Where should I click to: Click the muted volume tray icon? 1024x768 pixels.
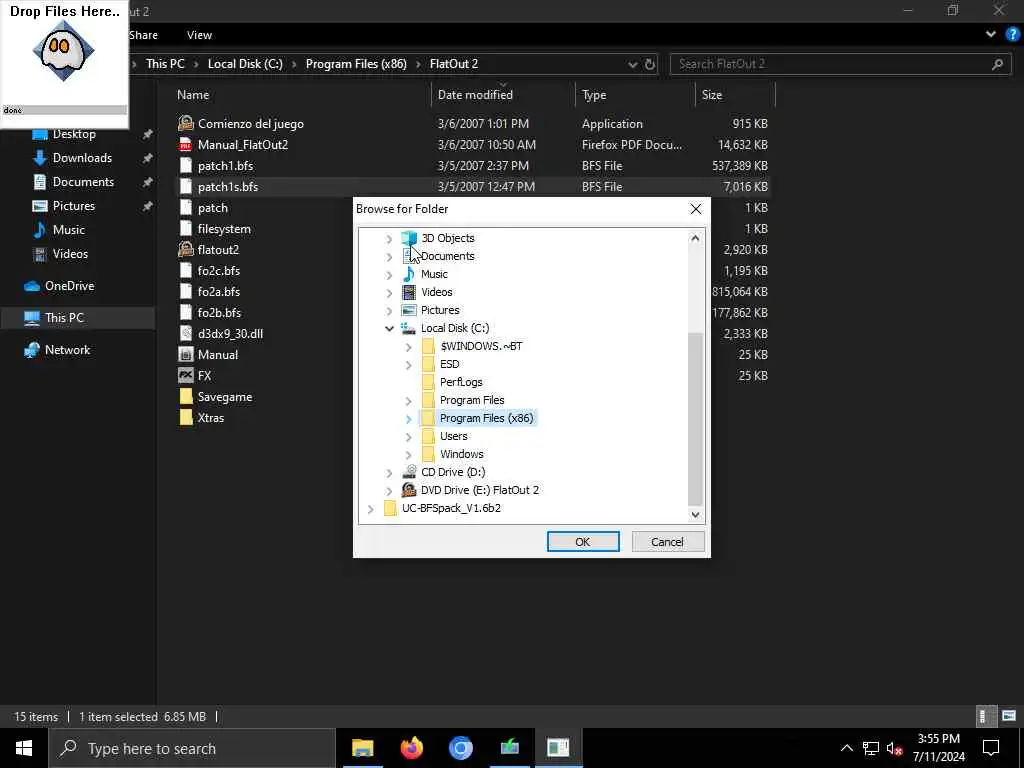895,748
